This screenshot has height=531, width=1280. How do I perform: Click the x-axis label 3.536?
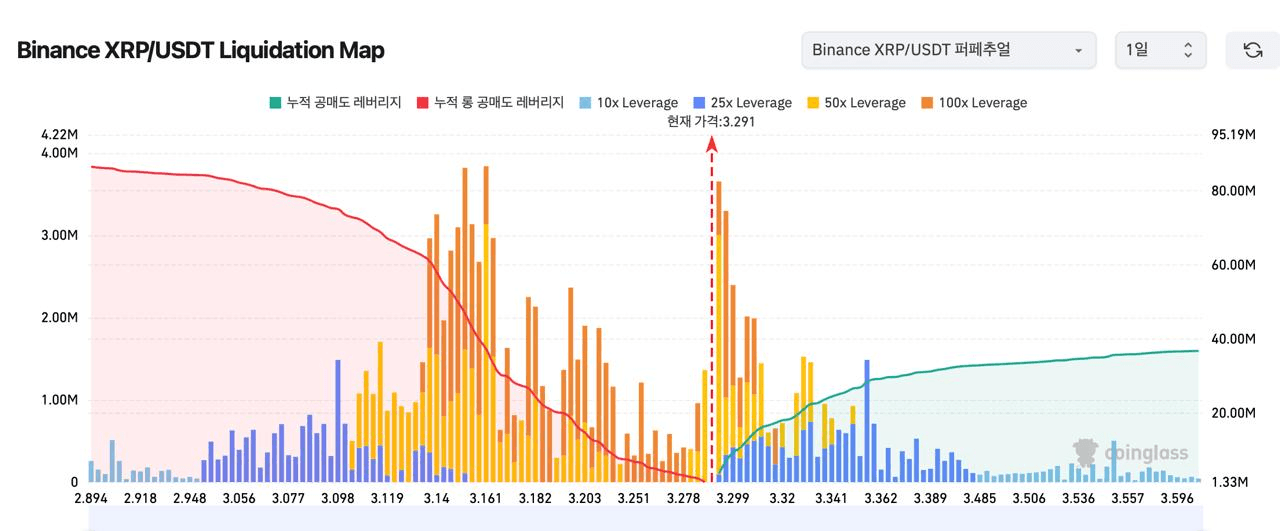point(1078,498)
